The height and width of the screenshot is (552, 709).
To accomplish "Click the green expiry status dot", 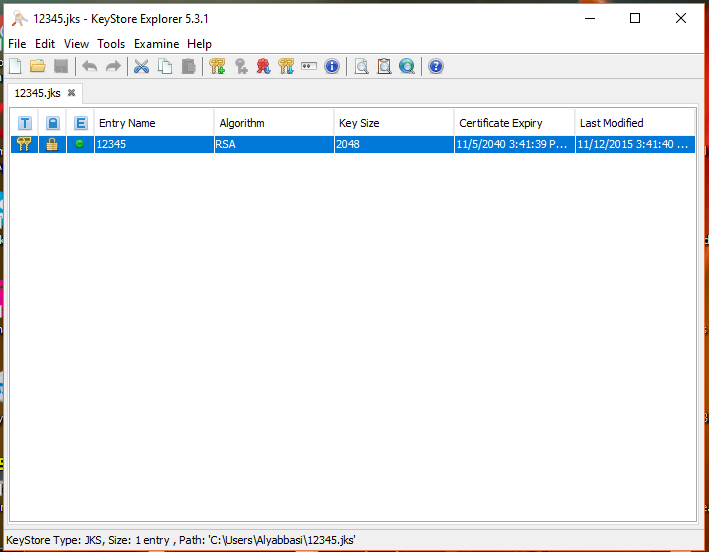I will click(80, 144).
